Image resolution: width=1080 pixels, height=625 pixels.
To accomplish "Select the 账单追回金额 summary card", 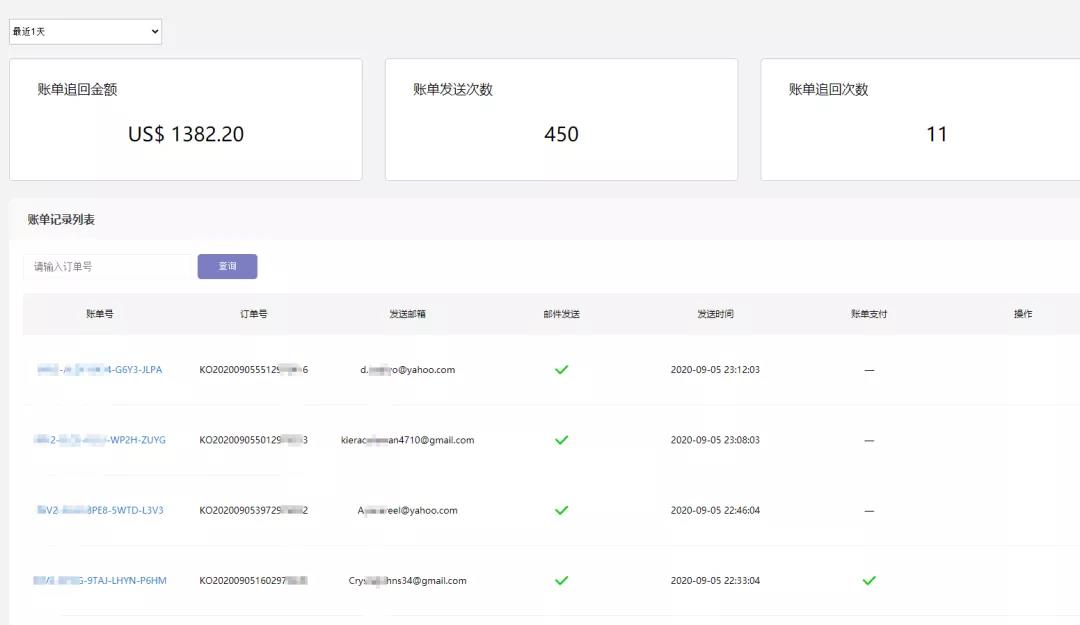I will (x=186, y=120).
